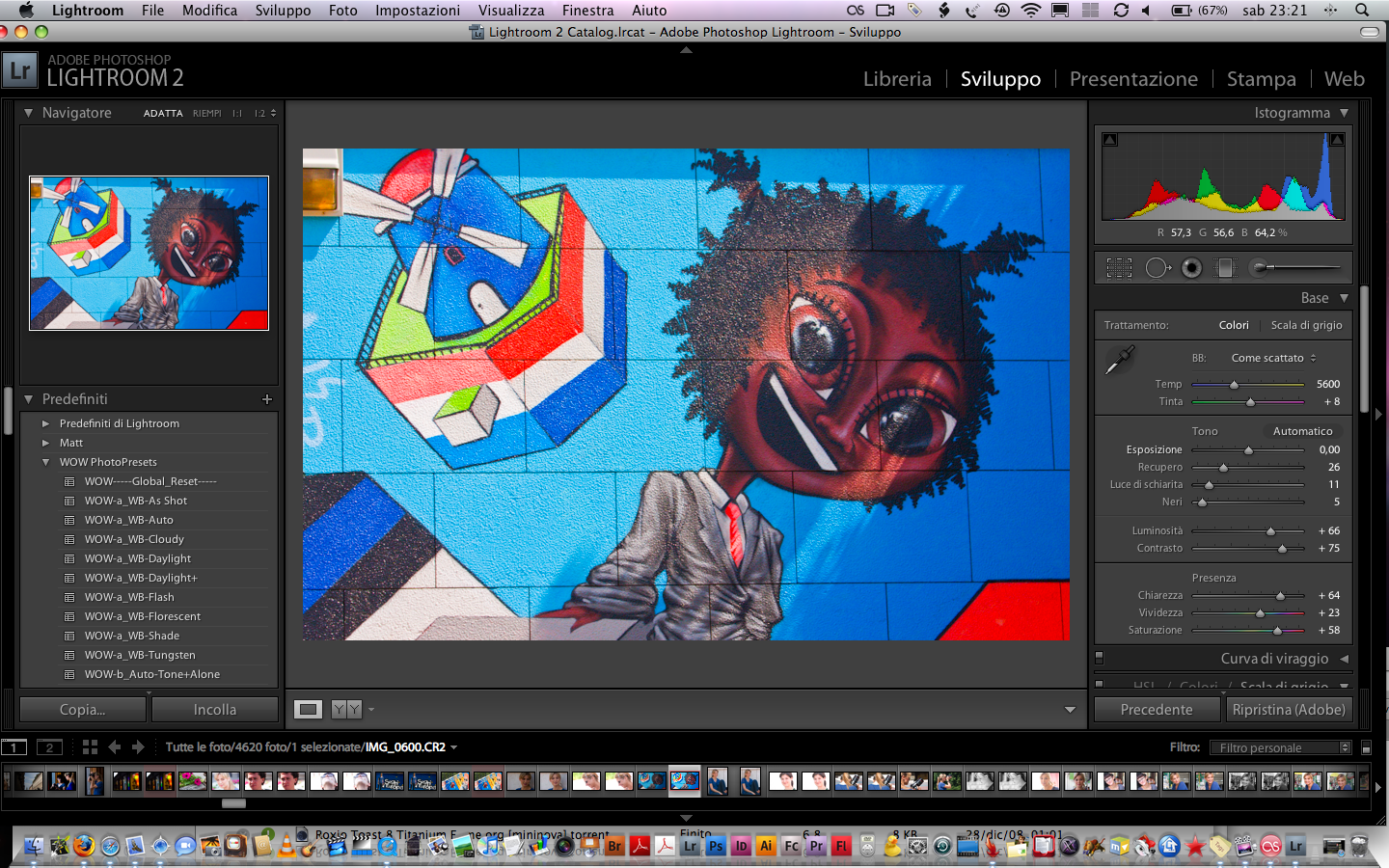Expand the Predefiniti di Lightroom folder
The image size is (1389, 868).
point(45,423)
